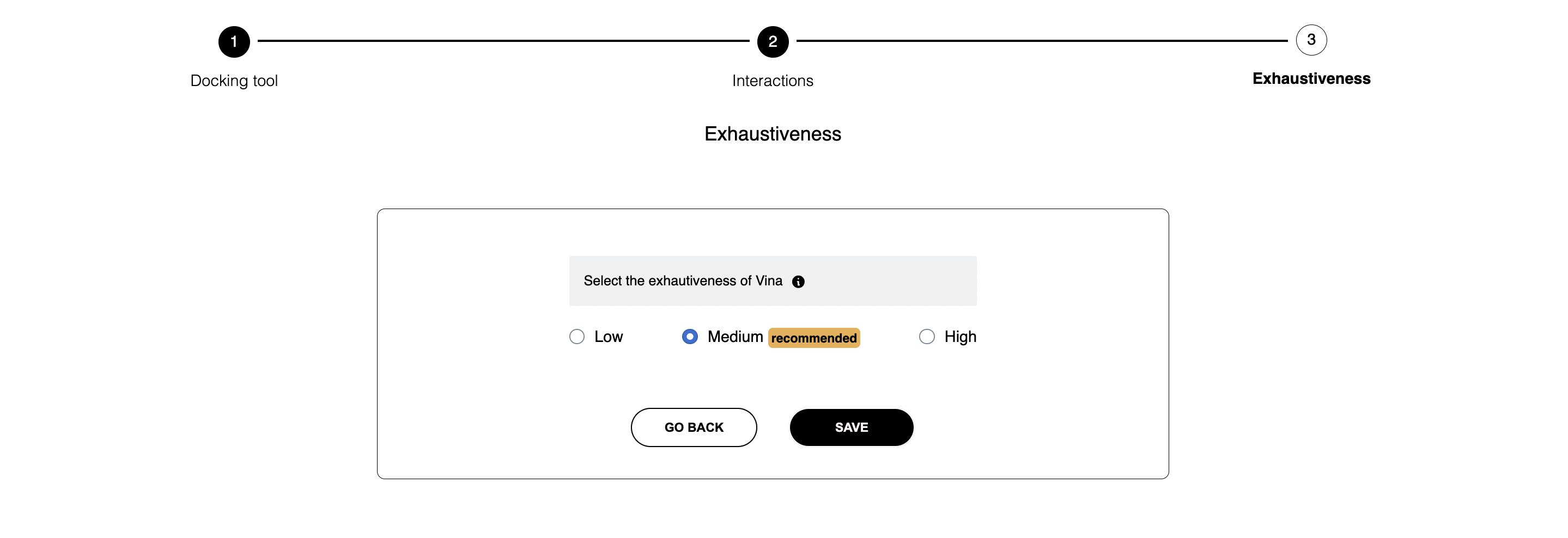The width and height of the screenshot is (1568, 538).
Task: Select the High radio button
Action: click(926, 337)
